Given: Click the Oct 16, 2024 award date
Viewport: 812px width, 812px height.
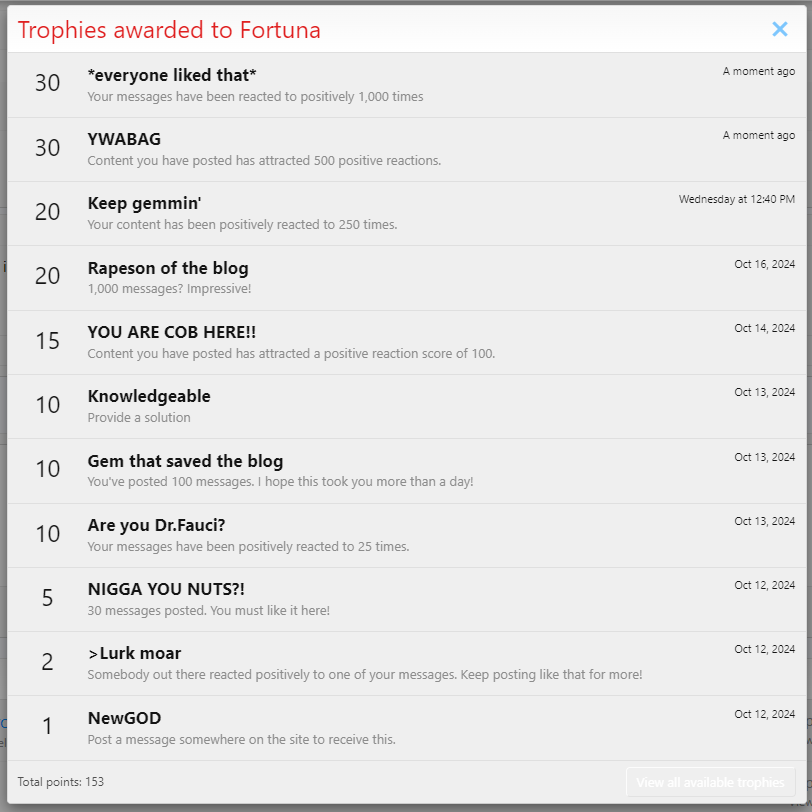Looking at the screenshot, I should 764,264.
